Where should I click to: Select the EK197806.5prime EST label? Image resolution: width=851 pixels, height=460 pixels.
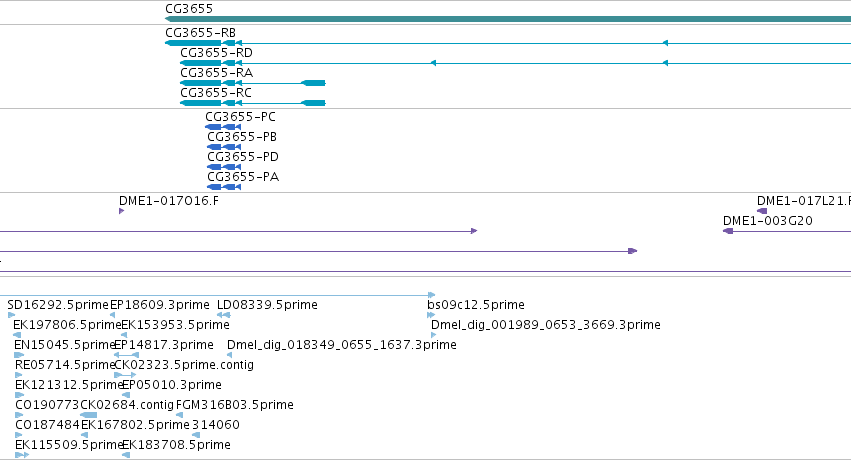pyautogui.click(x=66, y=325)
